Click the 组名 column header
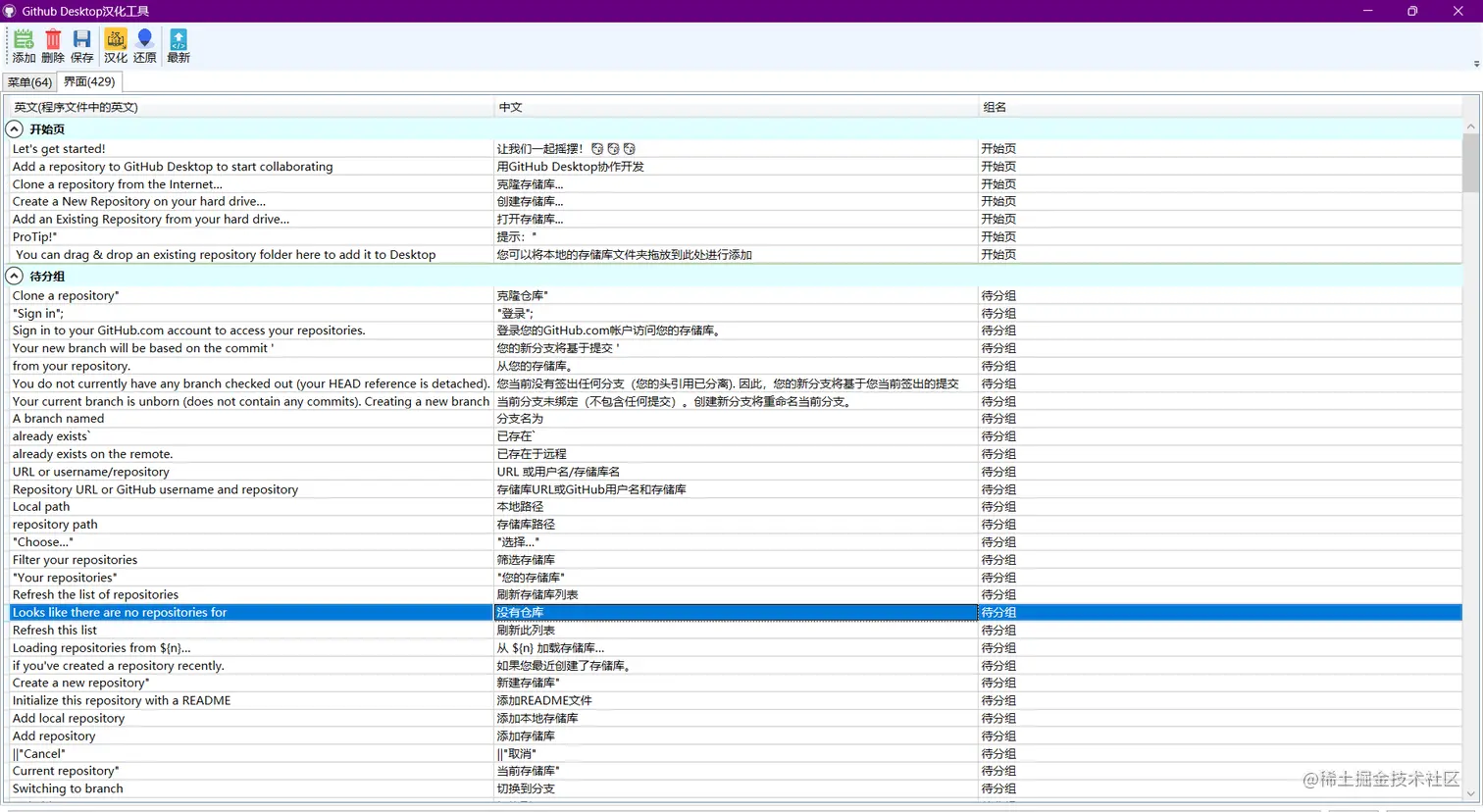The width and height of the screenshot is (1483, 812). 1220,107
